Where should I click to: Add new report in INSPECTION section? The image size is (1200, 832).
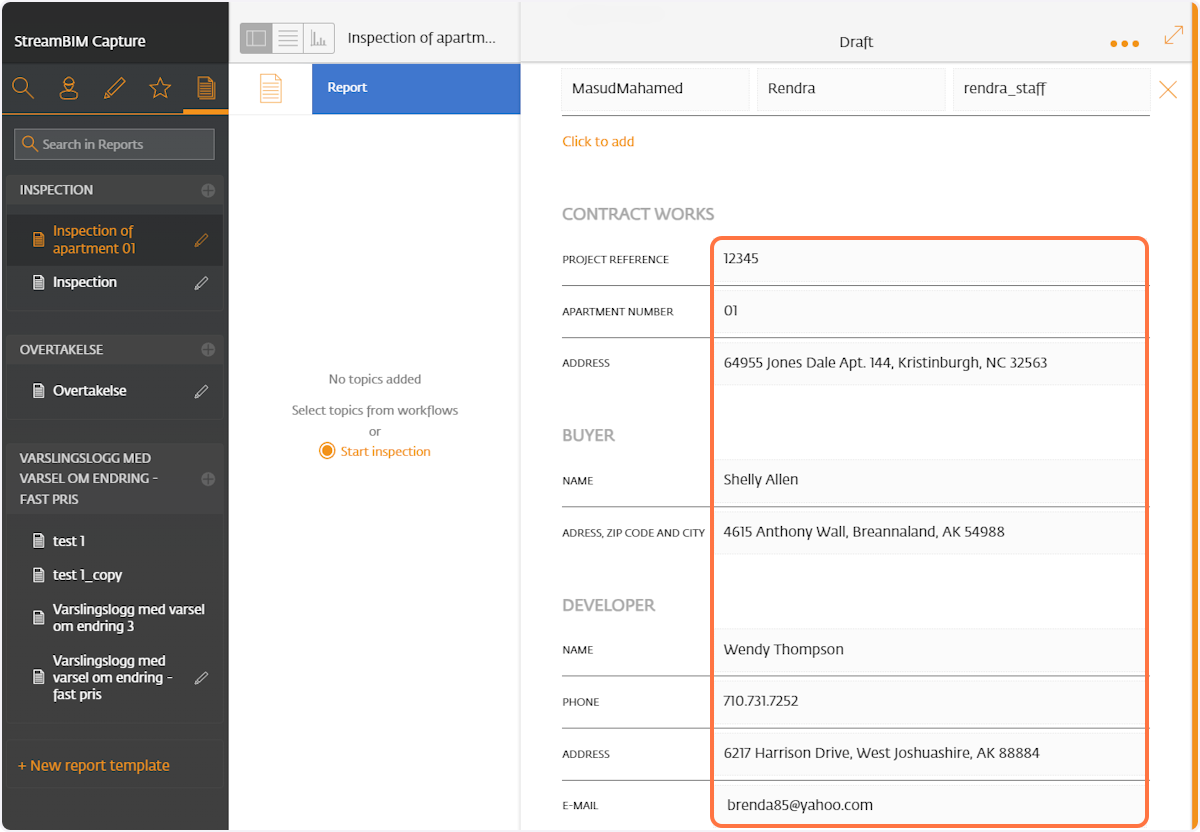point(208,190)
